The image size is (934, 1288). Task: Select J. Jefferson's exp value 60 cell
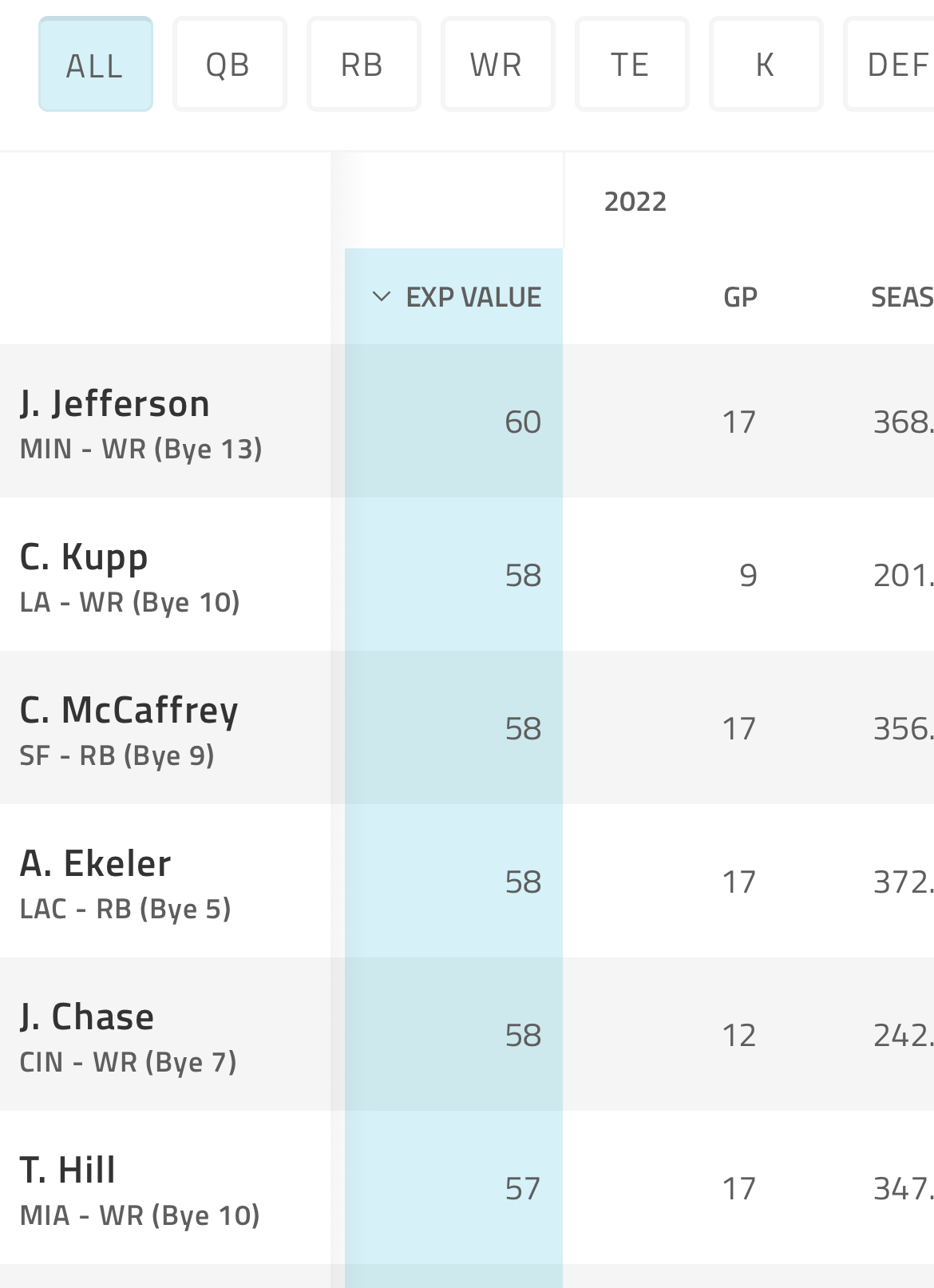454,422
